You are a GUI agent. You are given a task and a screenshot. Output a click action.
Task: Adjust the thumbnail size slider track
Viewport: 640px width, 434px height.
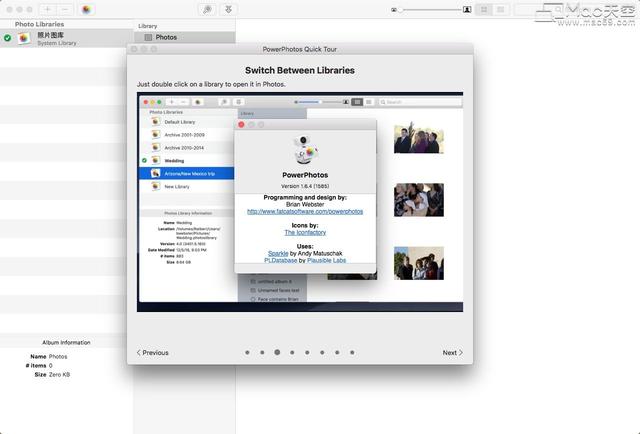pyautogui.click(x=430, y=9)
